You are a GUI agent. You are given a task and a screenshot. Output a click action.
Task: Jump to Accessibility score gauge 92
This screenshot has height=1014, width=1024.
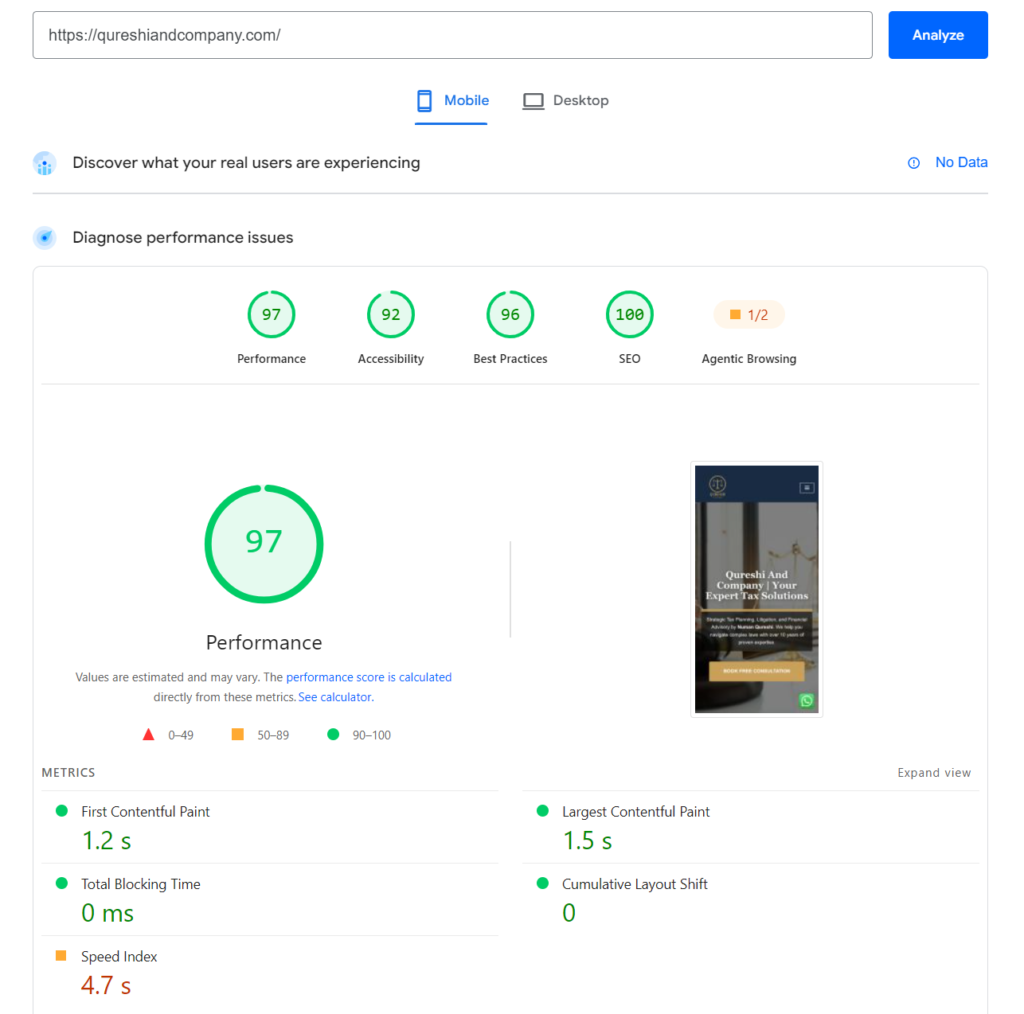point(391,315)
